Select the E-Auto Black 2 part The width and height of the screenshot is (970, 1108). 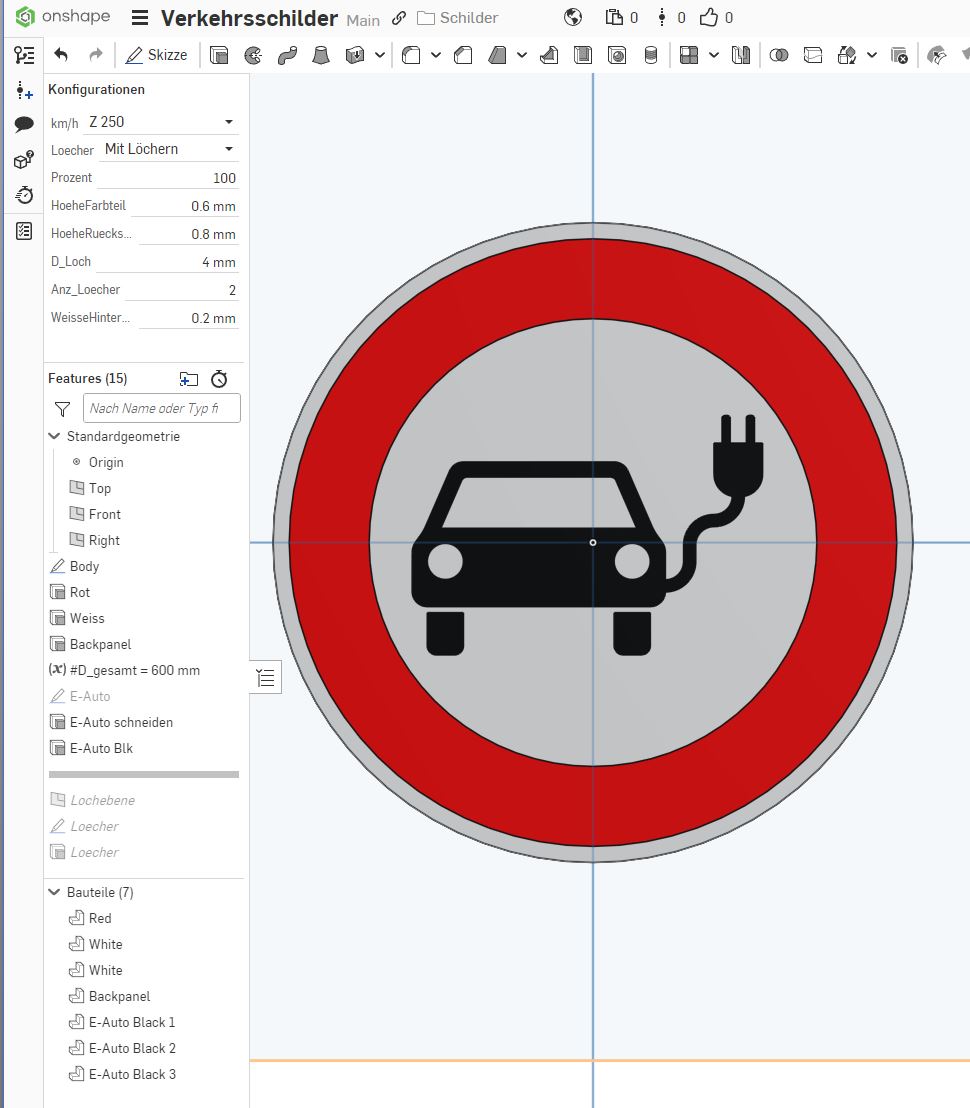tap(131, 1048)
